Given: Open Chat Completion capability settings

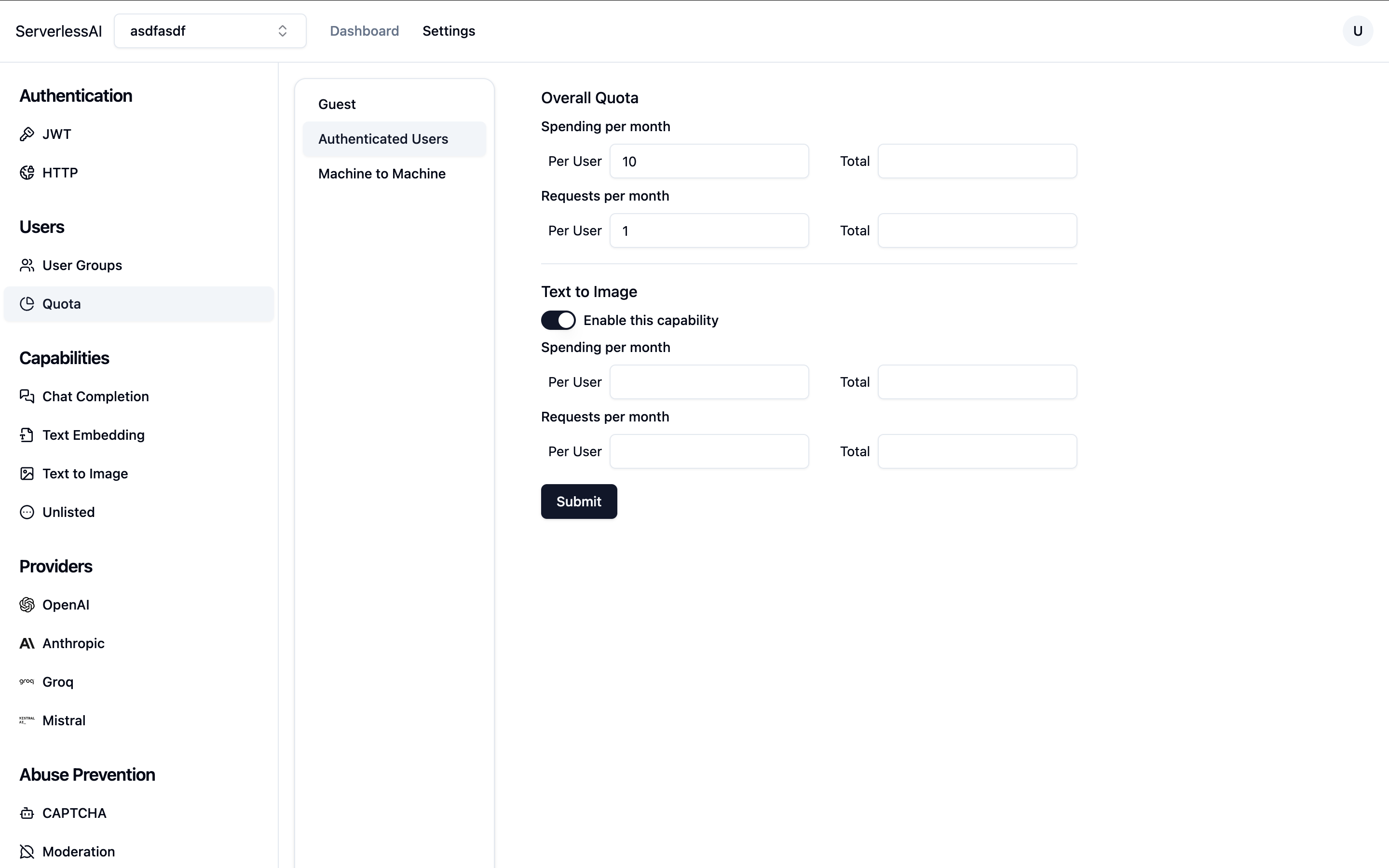Looking at the screenshot, I should click(95, 396).
